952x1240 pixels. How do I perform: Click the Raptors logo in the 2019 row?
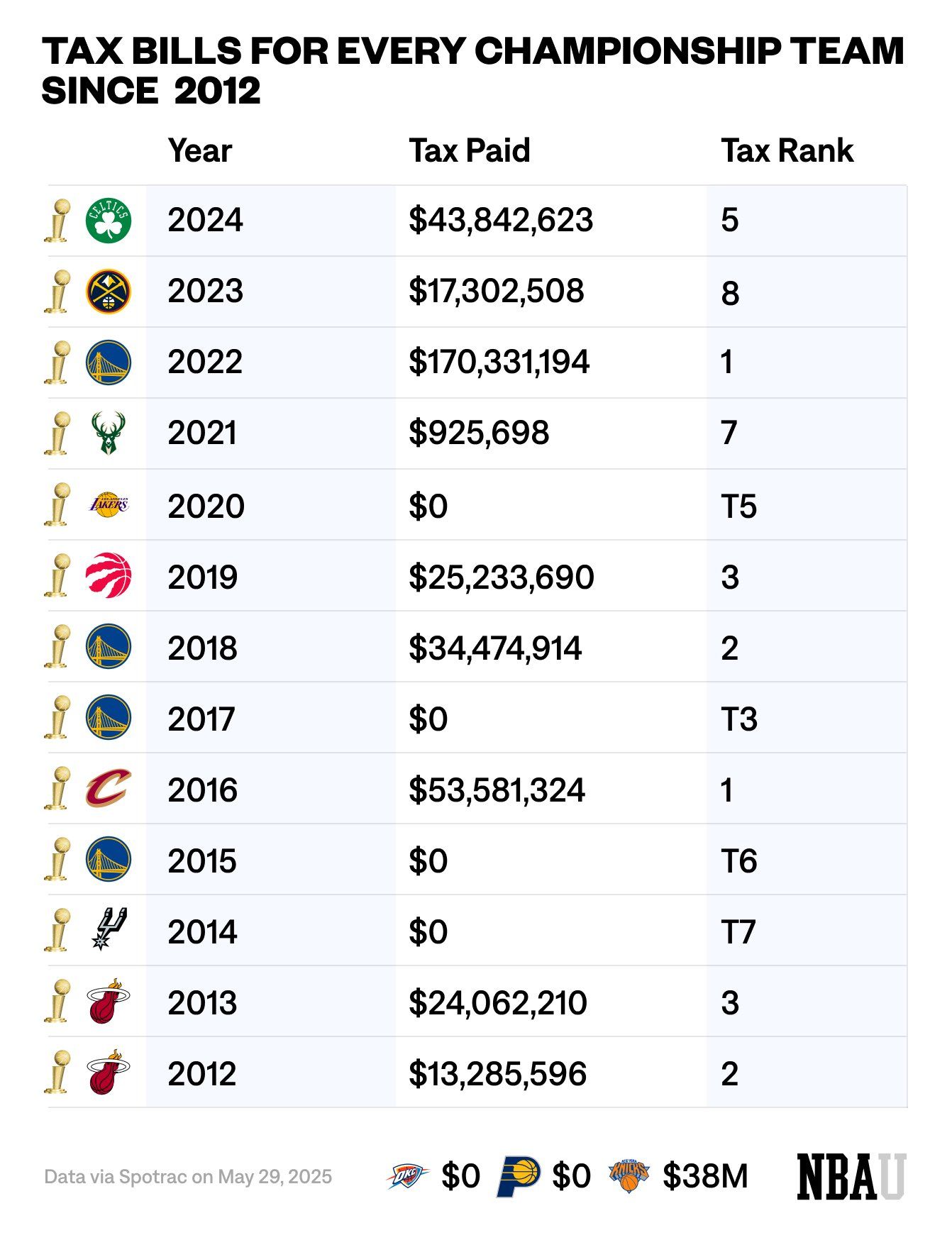click(x=109, y=575)
